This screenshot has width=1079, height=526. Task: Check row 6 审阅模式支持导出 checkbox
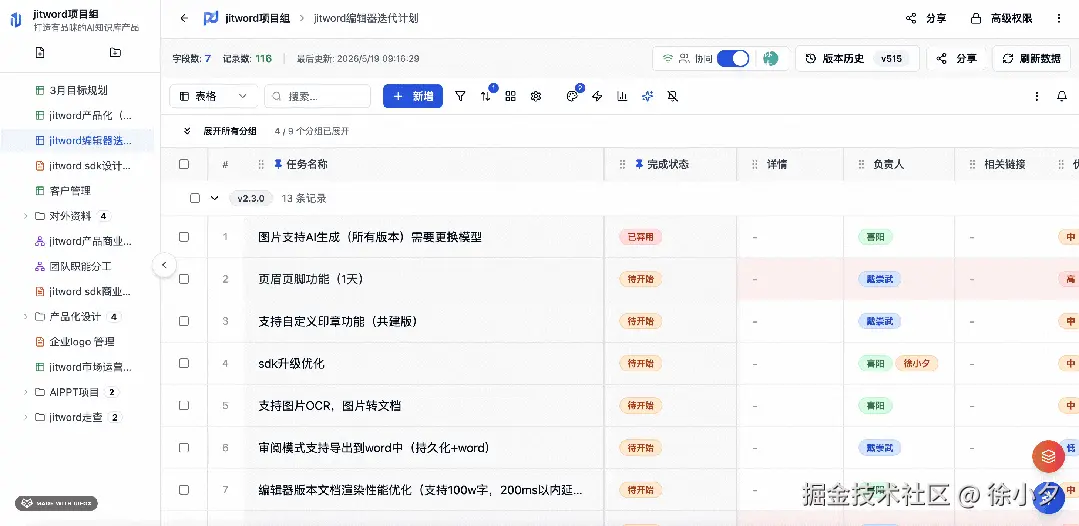(184, 448)
